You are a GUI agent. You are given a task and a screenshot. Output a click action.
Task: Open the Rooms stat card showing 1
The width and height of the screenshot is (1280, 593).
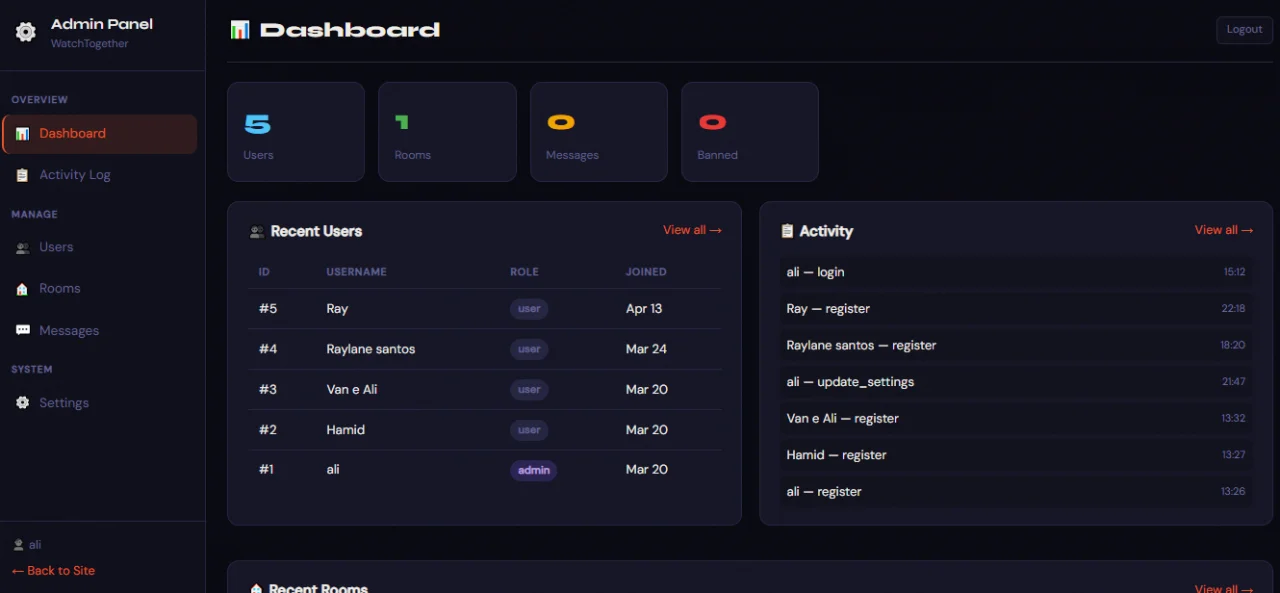(x=447, y=132)
